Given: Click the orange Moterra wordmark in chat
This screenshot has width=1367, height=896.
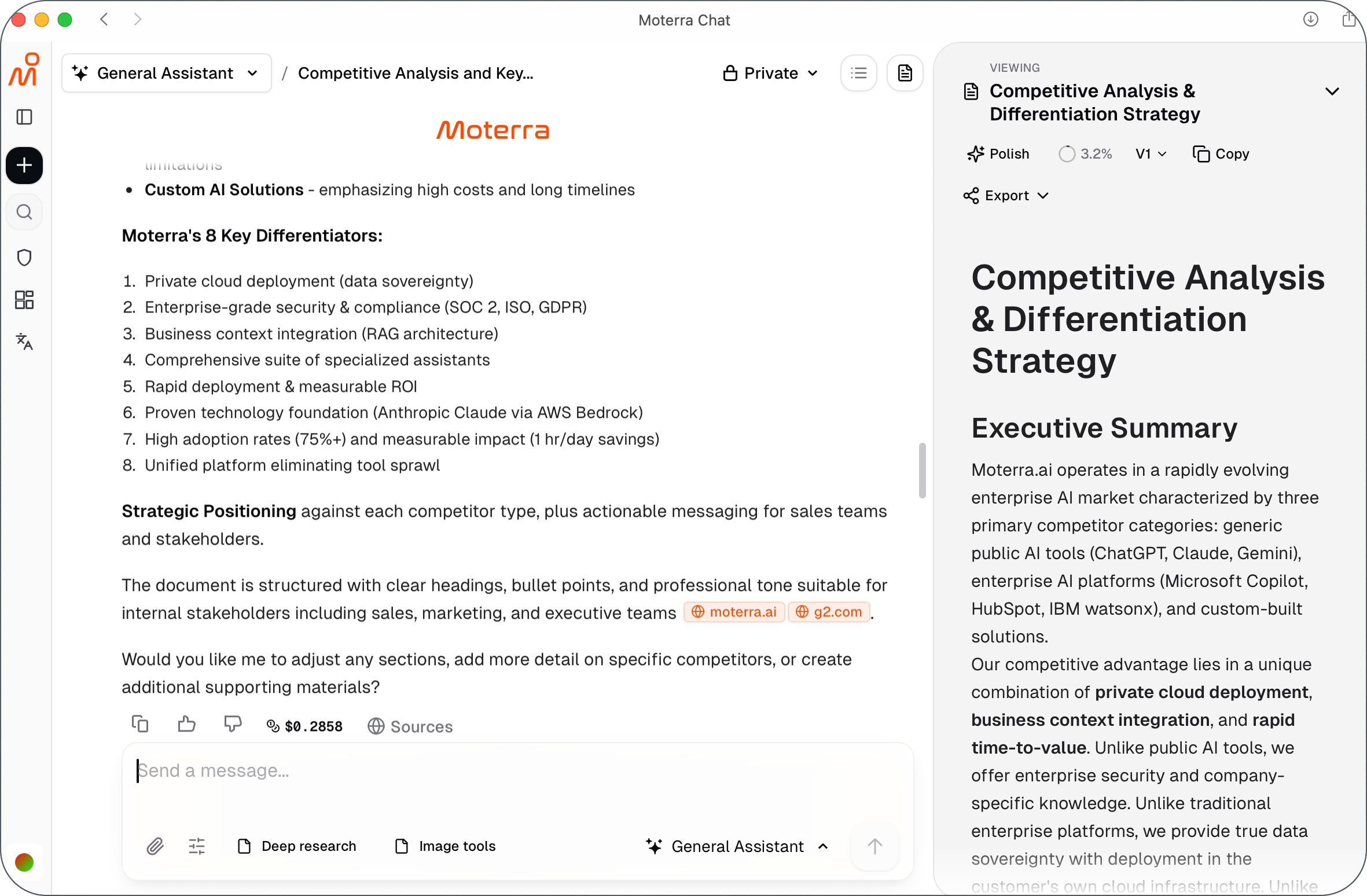Looking at the screenshot, I should tap(493, 130).
